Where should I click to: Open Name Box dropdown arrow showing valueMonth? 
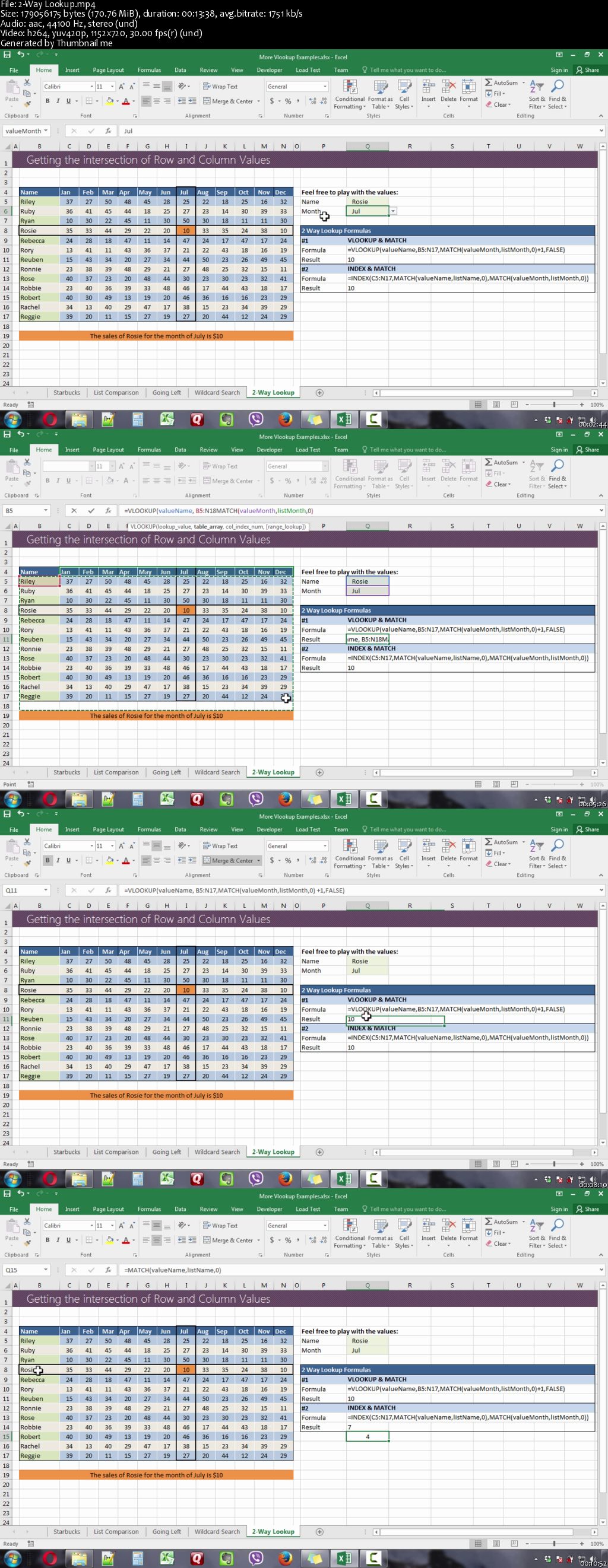pyautogui.click(x=46, y=131)
